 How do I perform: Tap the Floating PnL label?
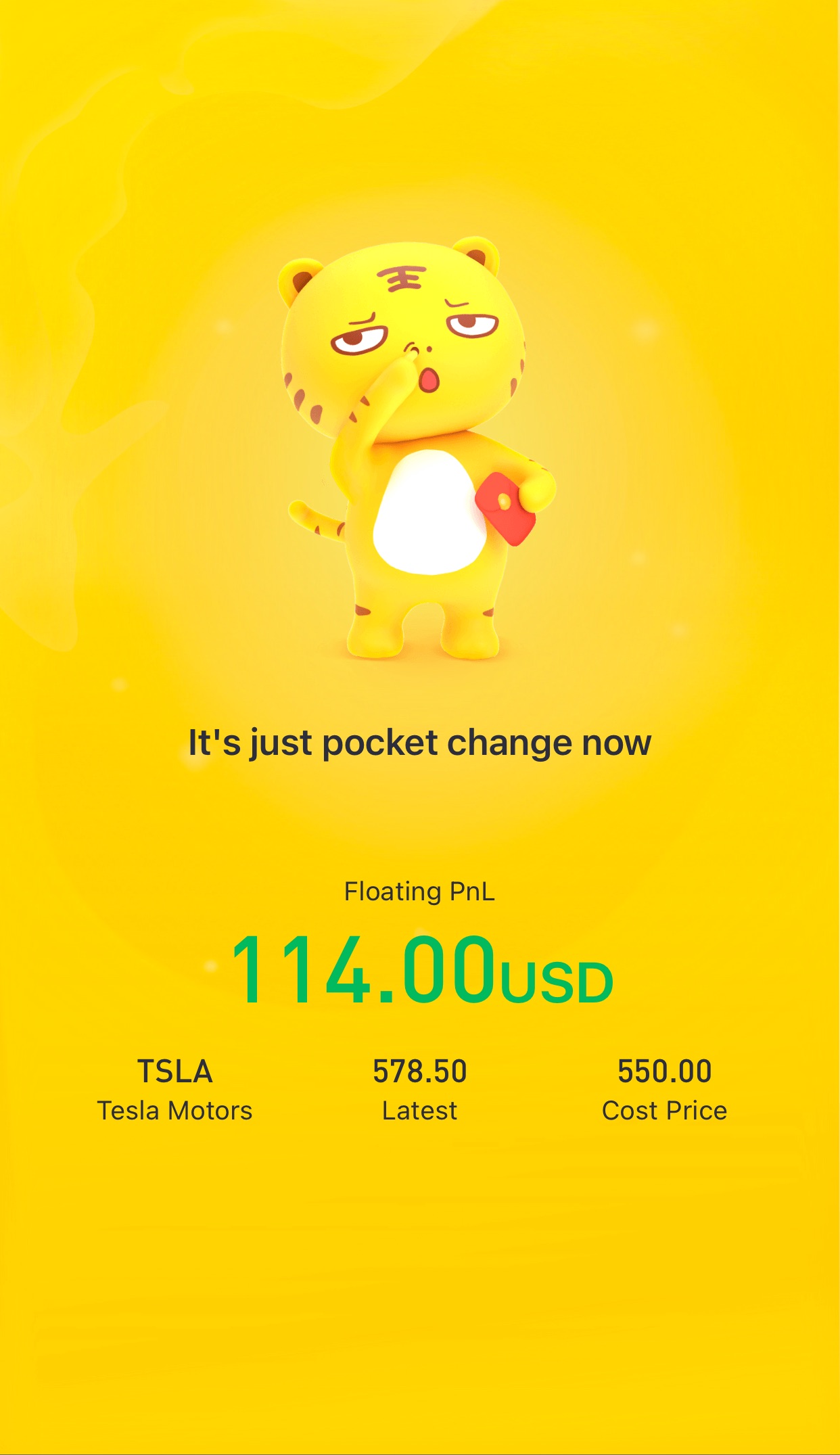coord(419,892)
